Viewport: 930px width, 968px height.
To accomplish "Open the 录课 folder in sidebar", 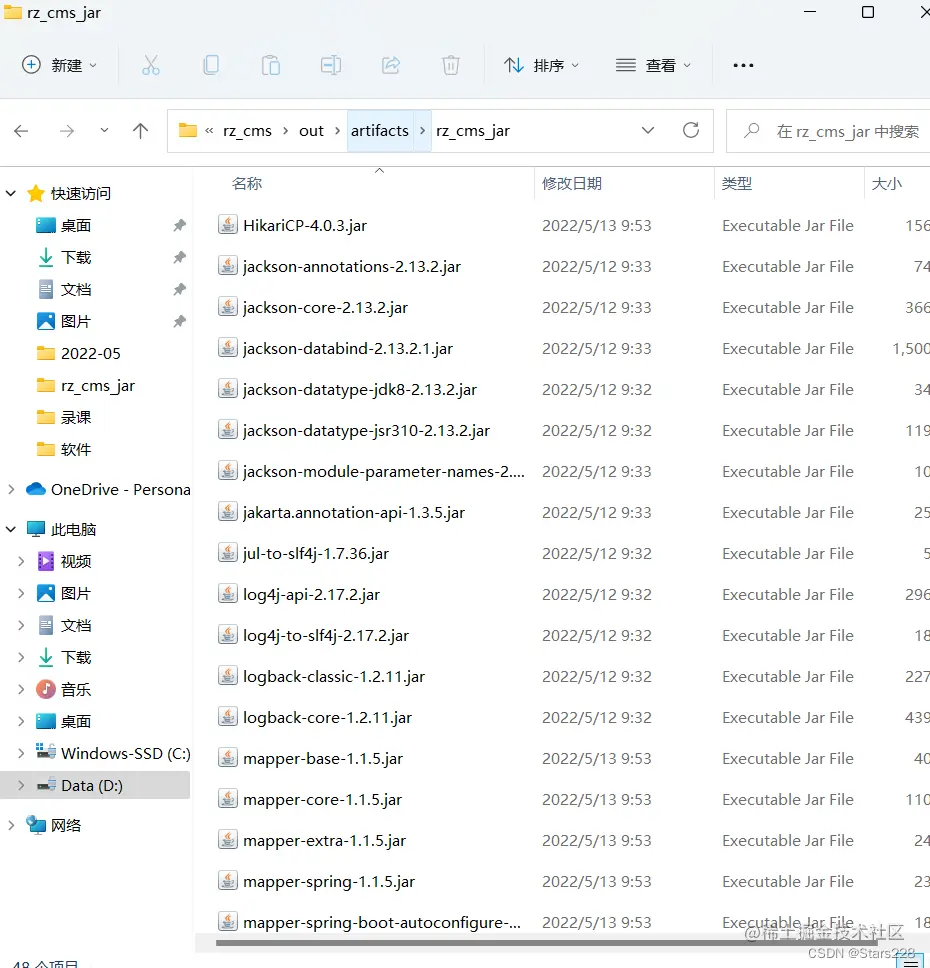I will (76, 418).
